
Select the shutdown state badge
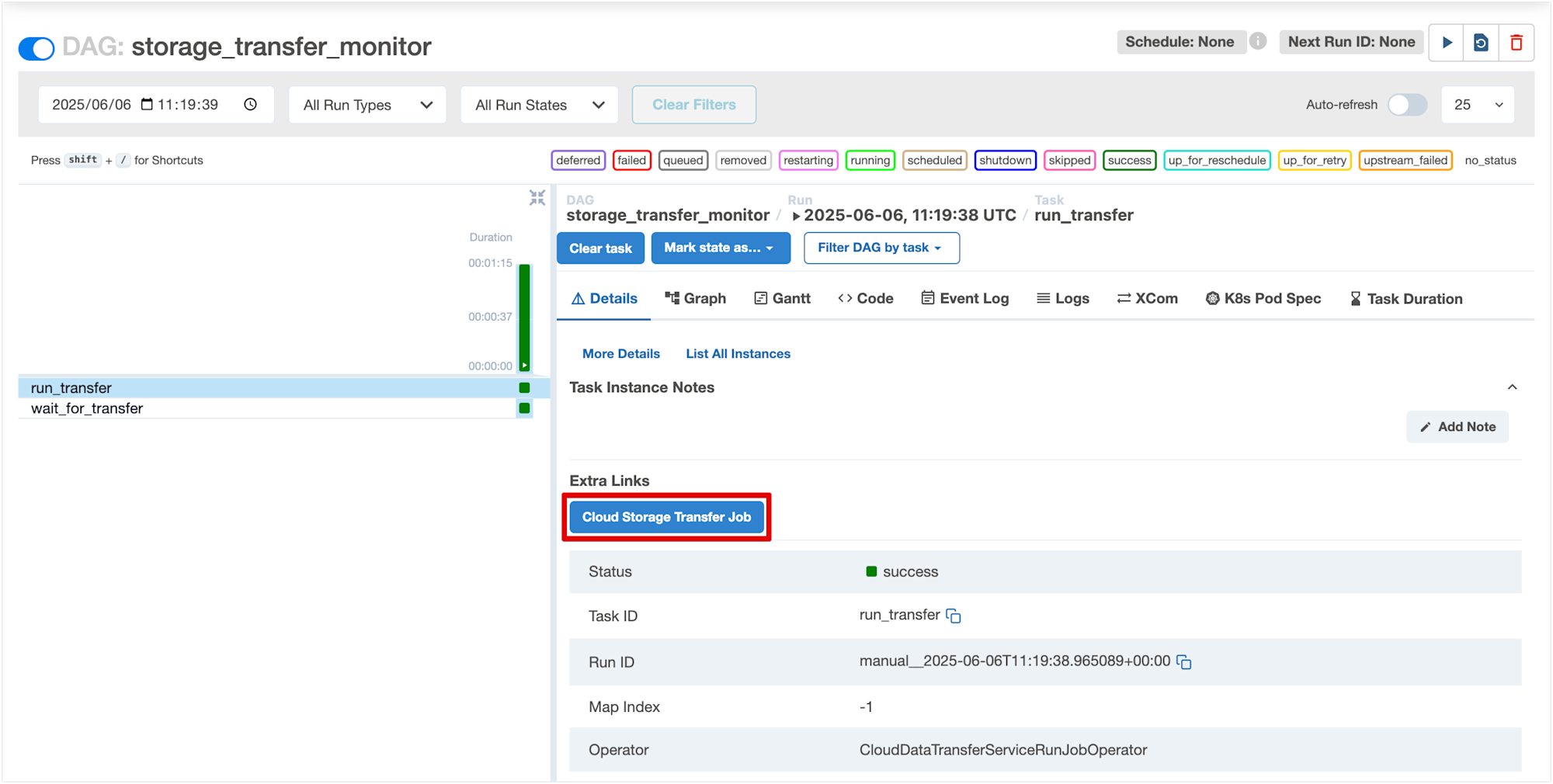1006,161
